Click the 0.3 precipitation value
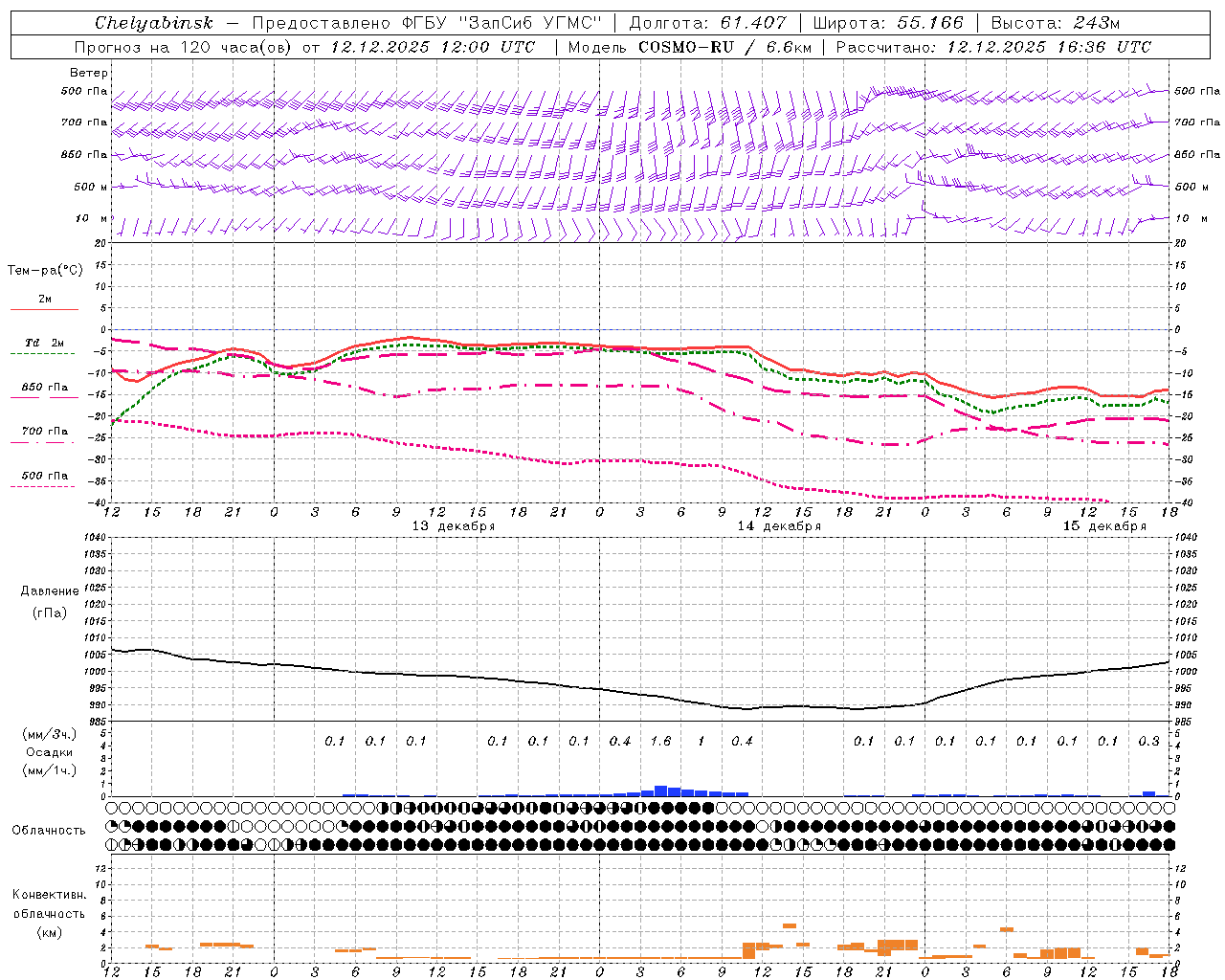This screenshot has height=980, width=1225. tap(1148, 741)
